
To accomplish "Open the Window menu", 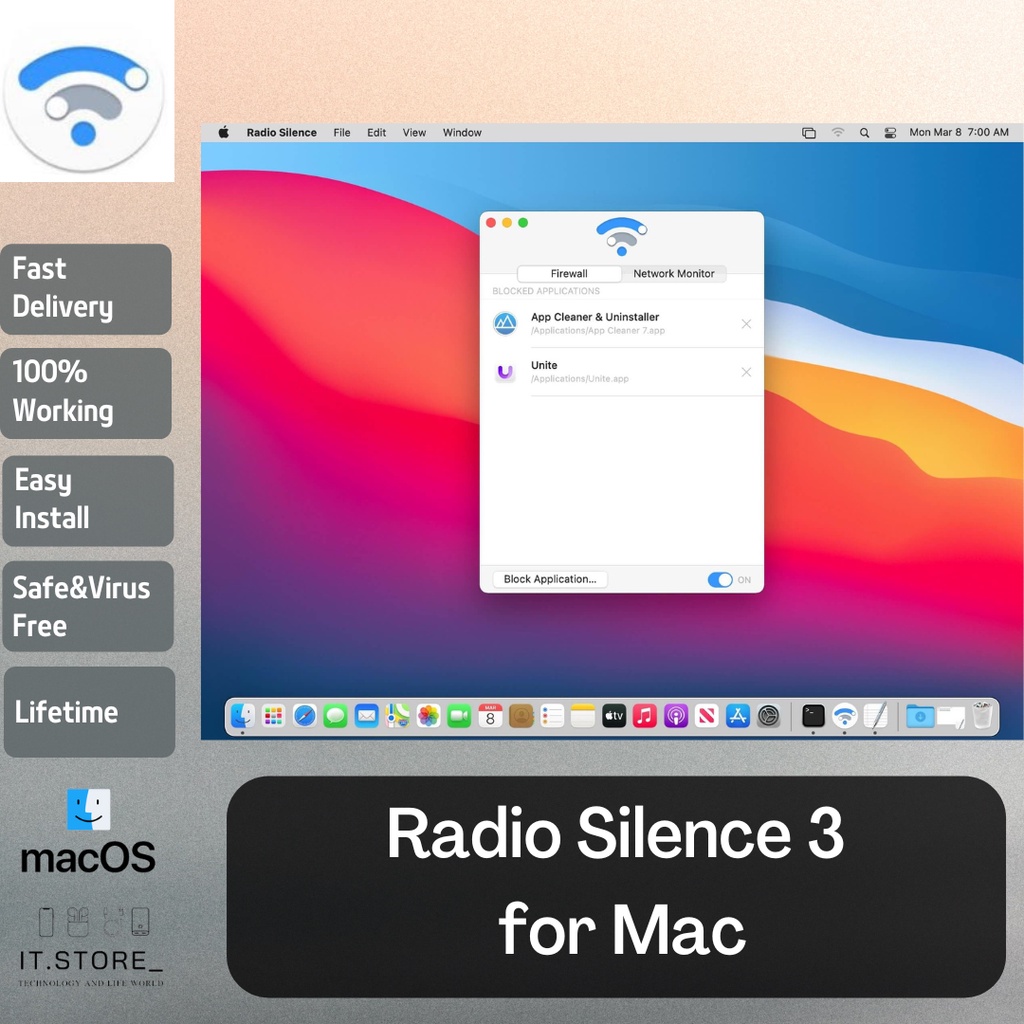I will click(462, 133).
